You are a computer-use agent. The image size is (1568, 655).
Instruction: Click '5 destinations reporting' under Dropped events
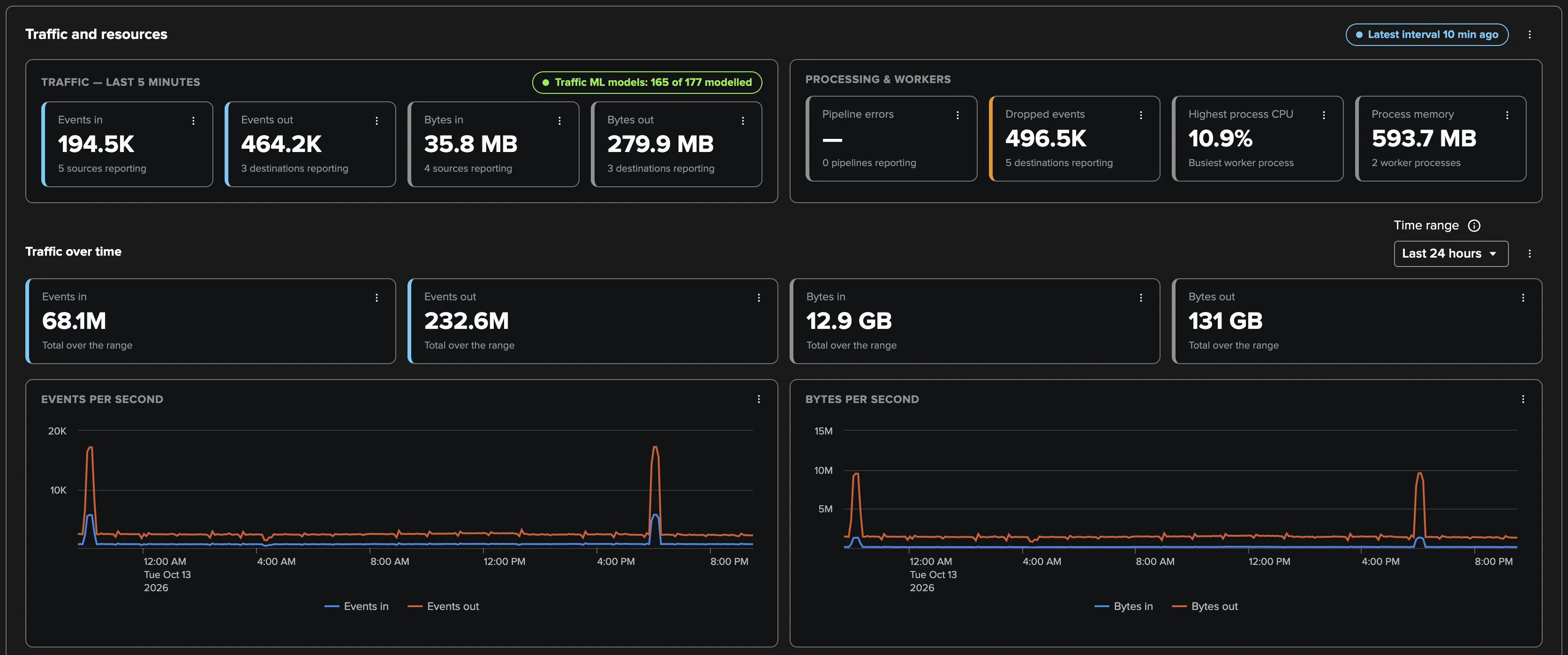coord(1059,163)
